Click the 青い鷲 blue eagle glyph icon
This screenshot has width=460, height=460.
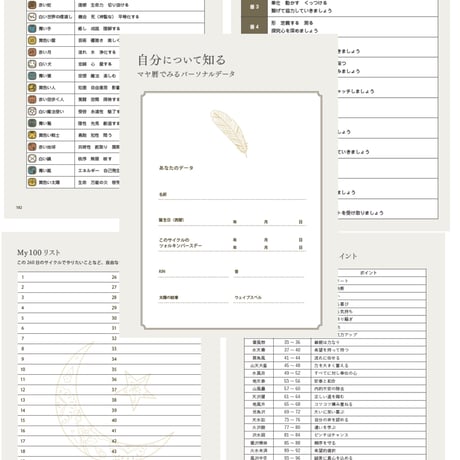click(x=32, y=123)
